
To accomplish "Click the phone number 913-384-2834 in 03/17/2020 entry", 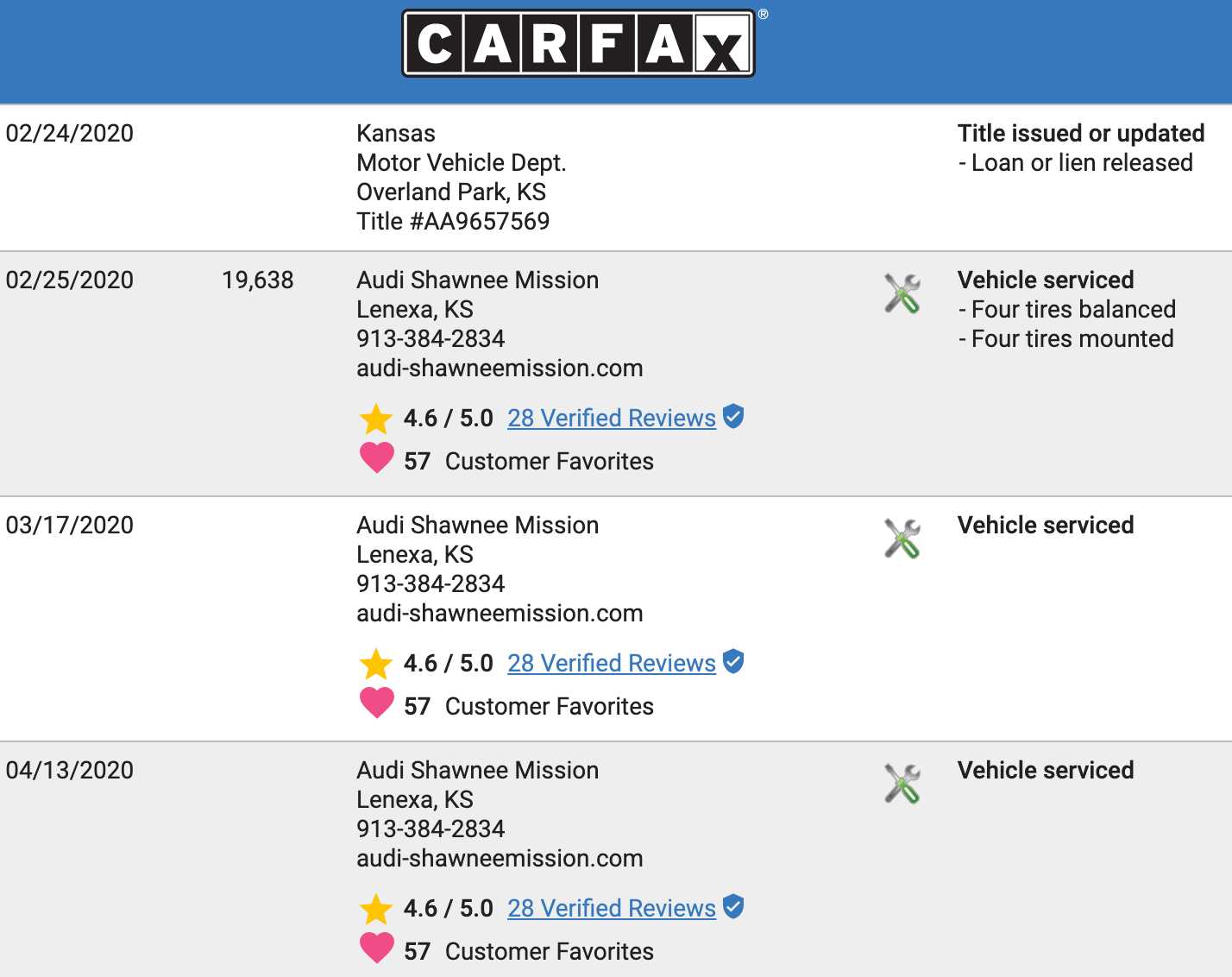I will click(431, 584).
